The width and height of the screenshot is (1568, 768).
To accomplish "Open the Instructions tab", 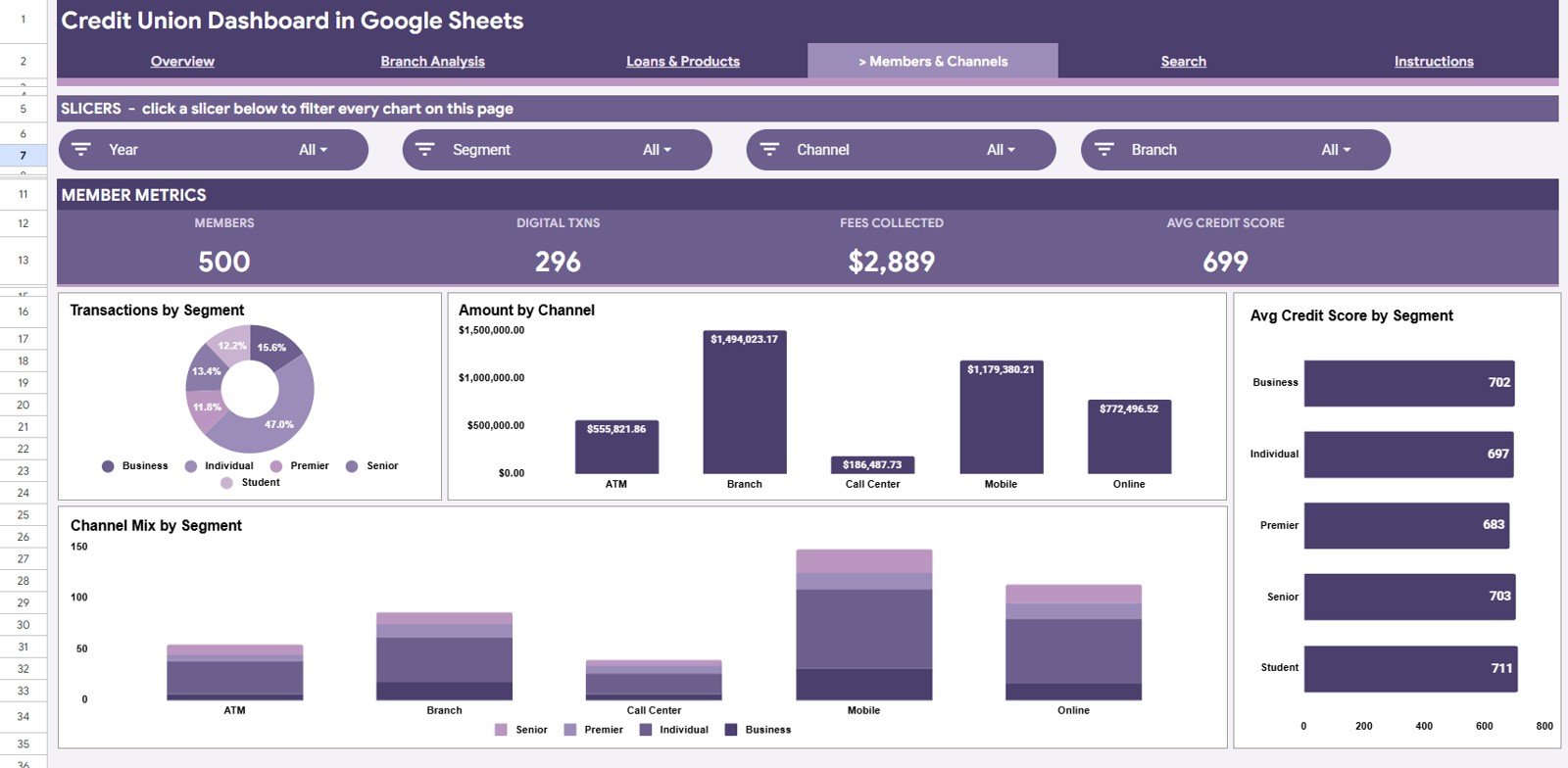I will 1434,61.
